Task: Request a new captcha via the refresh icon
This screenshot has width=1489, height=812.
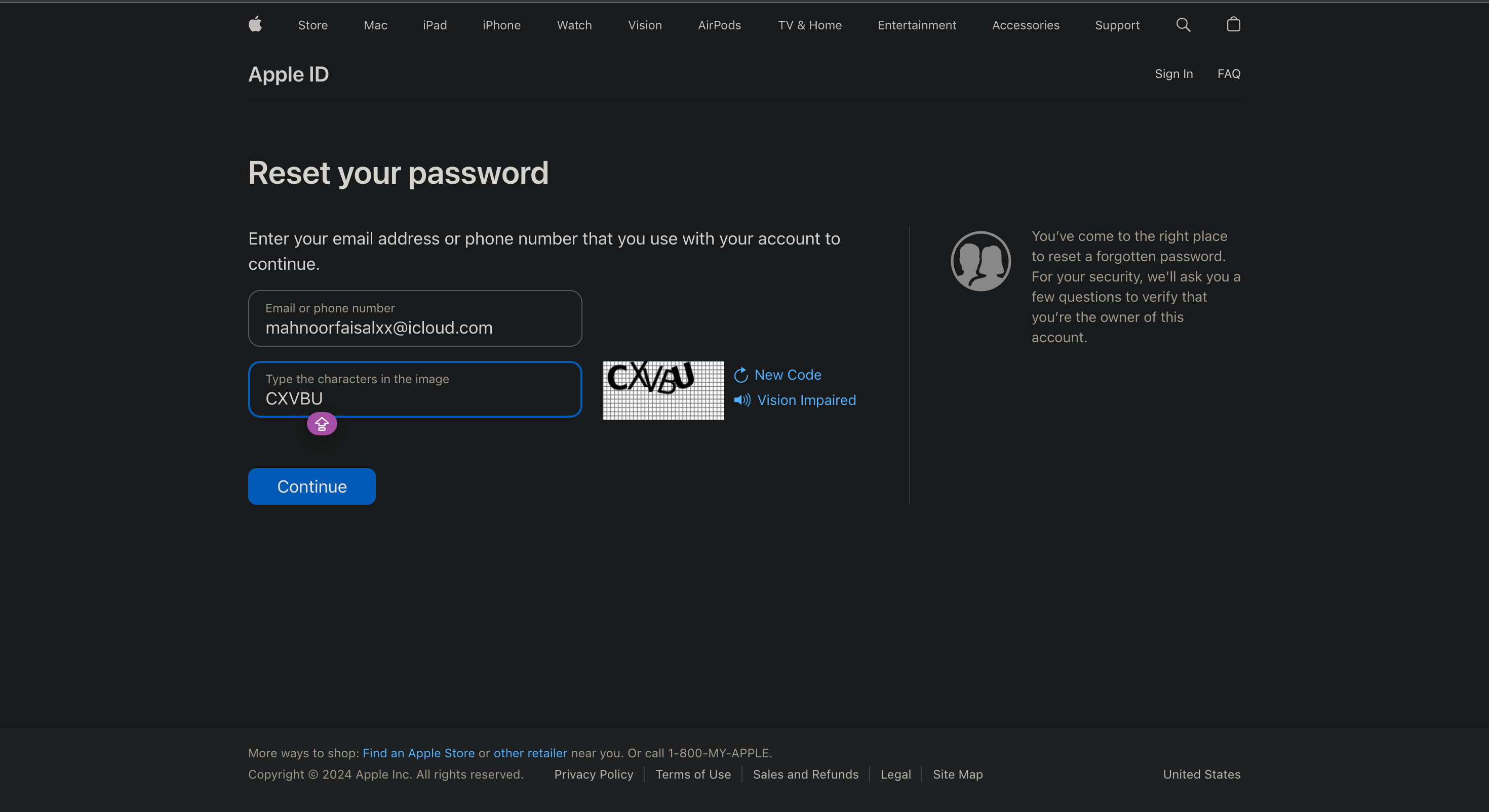Action: 741,375
